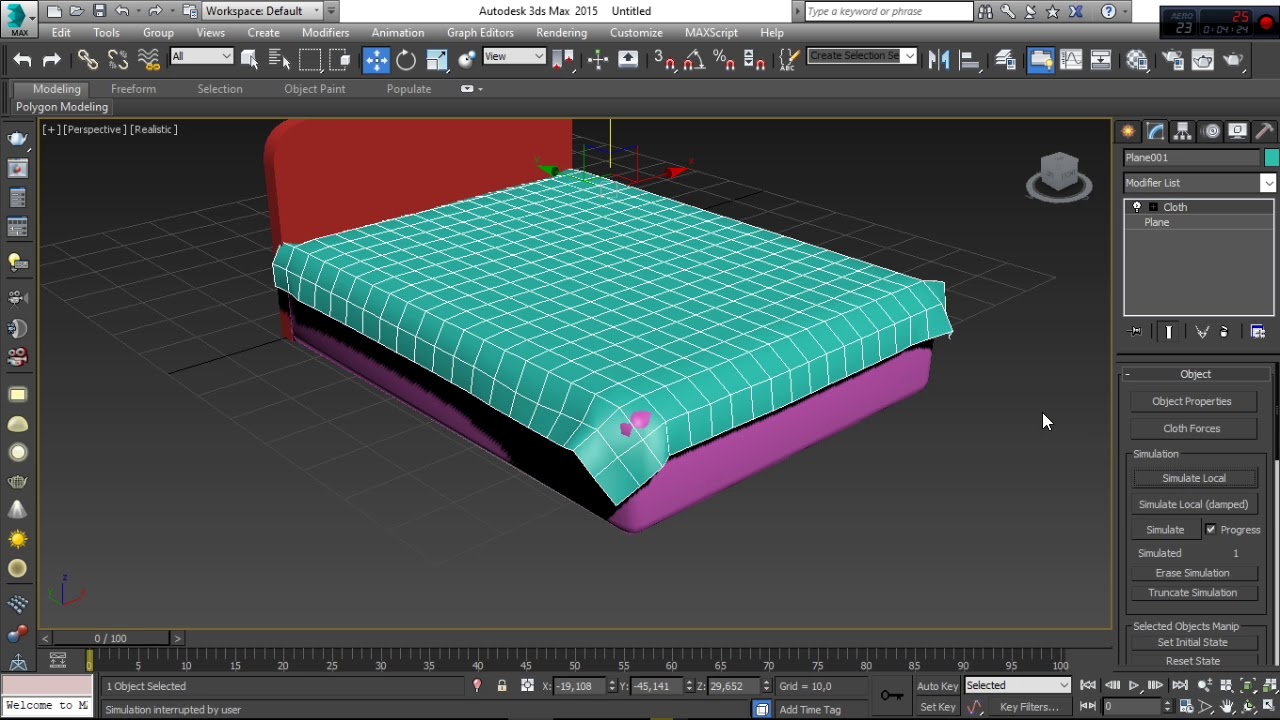Go to the end frame
Image resolution: width=1280 pixels, height=720 pixels.
pyautogui.click(x=1180, y=686)
